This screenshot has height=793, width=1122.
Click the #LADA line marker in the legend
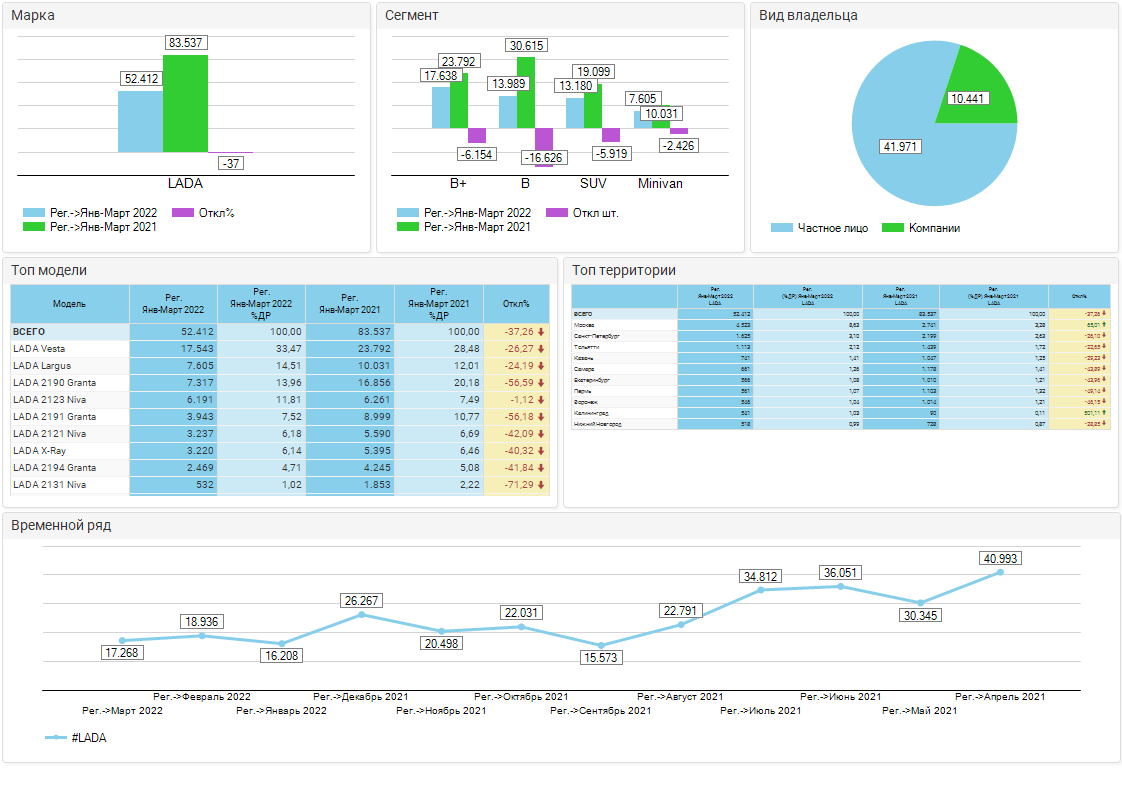point(57,738)
